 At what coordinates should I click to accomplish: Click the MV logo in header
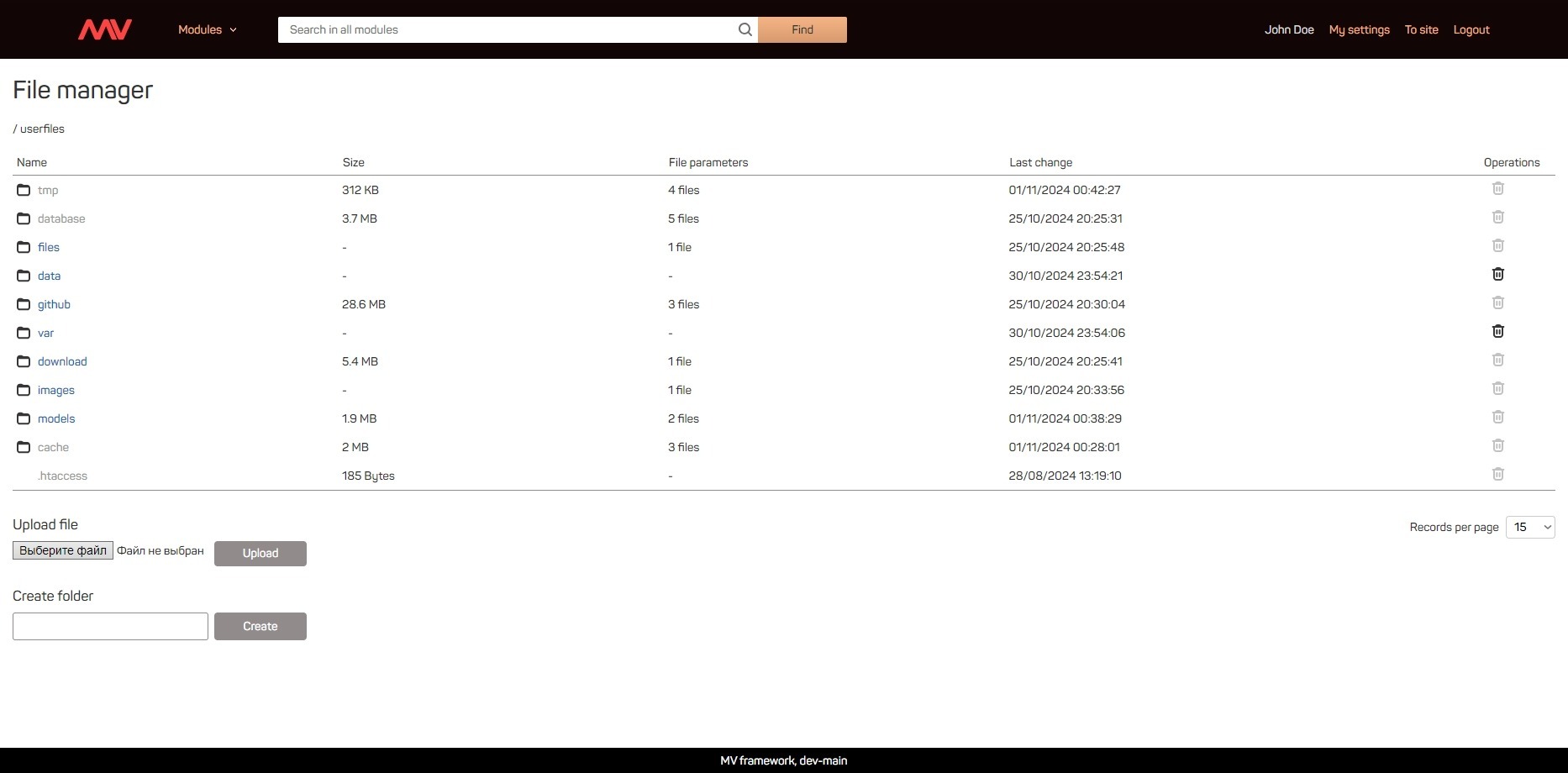(x=105, y=29)
